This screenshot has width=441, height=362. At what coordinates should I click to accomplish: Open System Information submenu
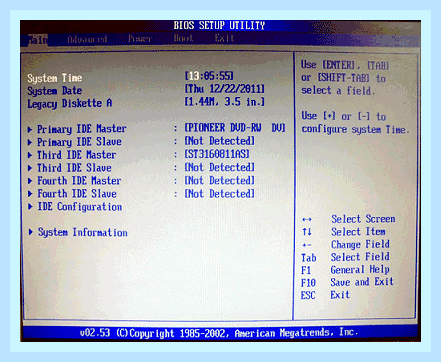coord(82,232)
